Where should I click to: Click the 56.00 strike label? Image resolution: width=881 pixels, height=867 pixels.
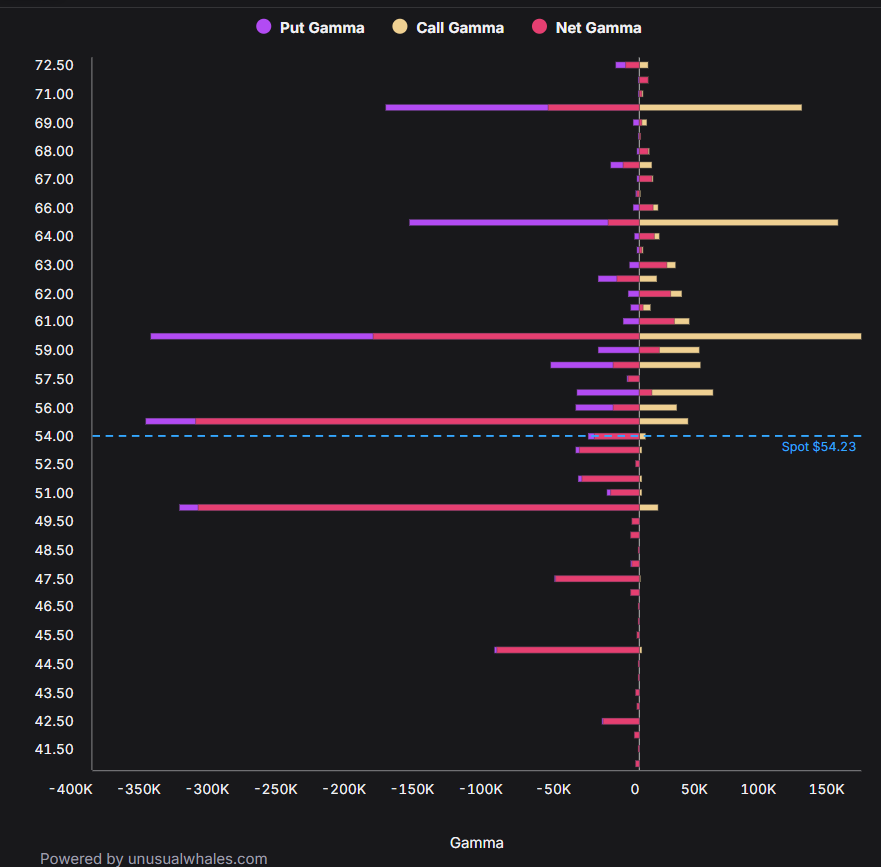[x=54, y=408]
